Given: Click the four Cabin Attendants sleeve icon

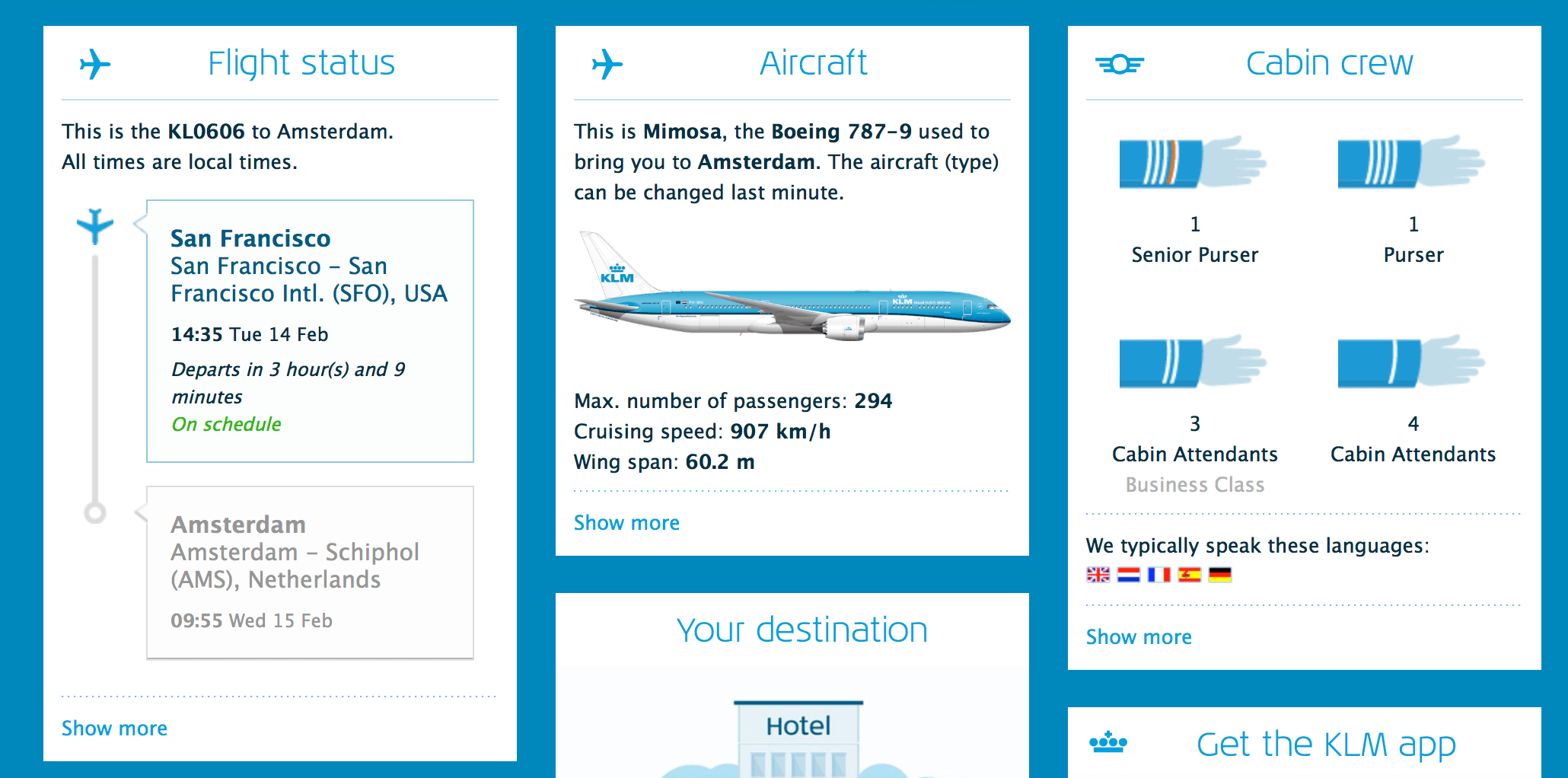Looking at the screenshot, I should tap(1412, 362).
